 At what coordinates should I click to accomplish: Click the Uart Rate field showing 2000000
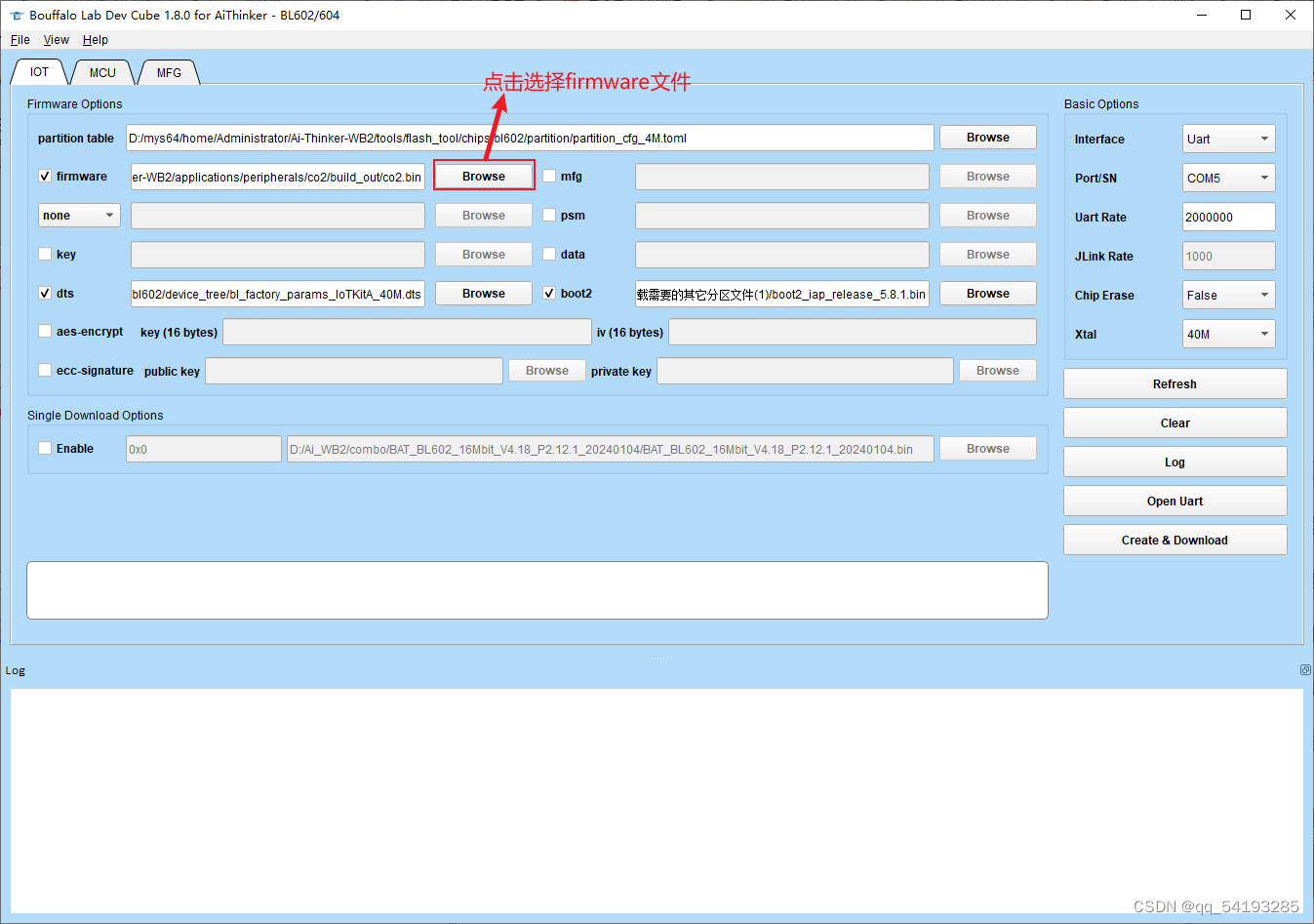1228,217
